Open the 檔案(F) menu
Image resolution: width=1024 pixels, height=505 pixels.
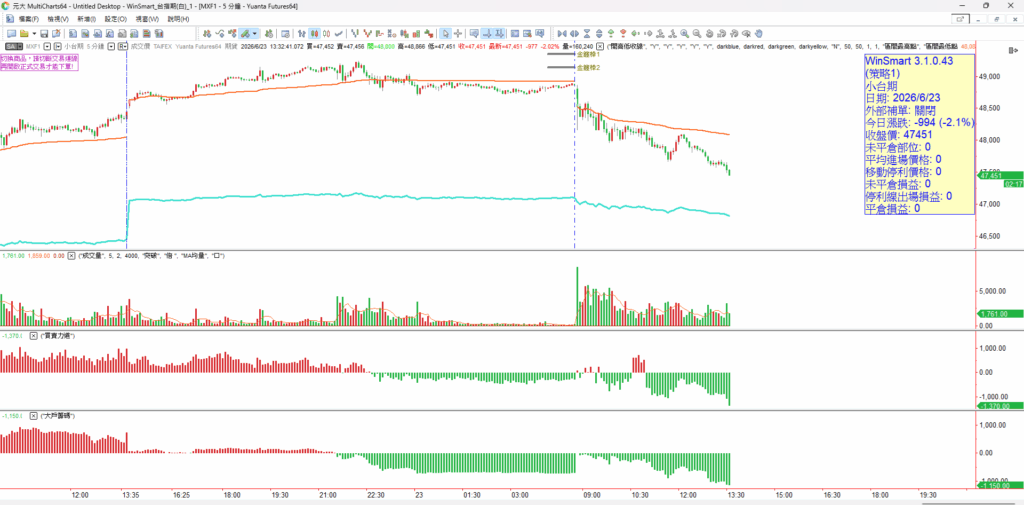coord(28,19)
